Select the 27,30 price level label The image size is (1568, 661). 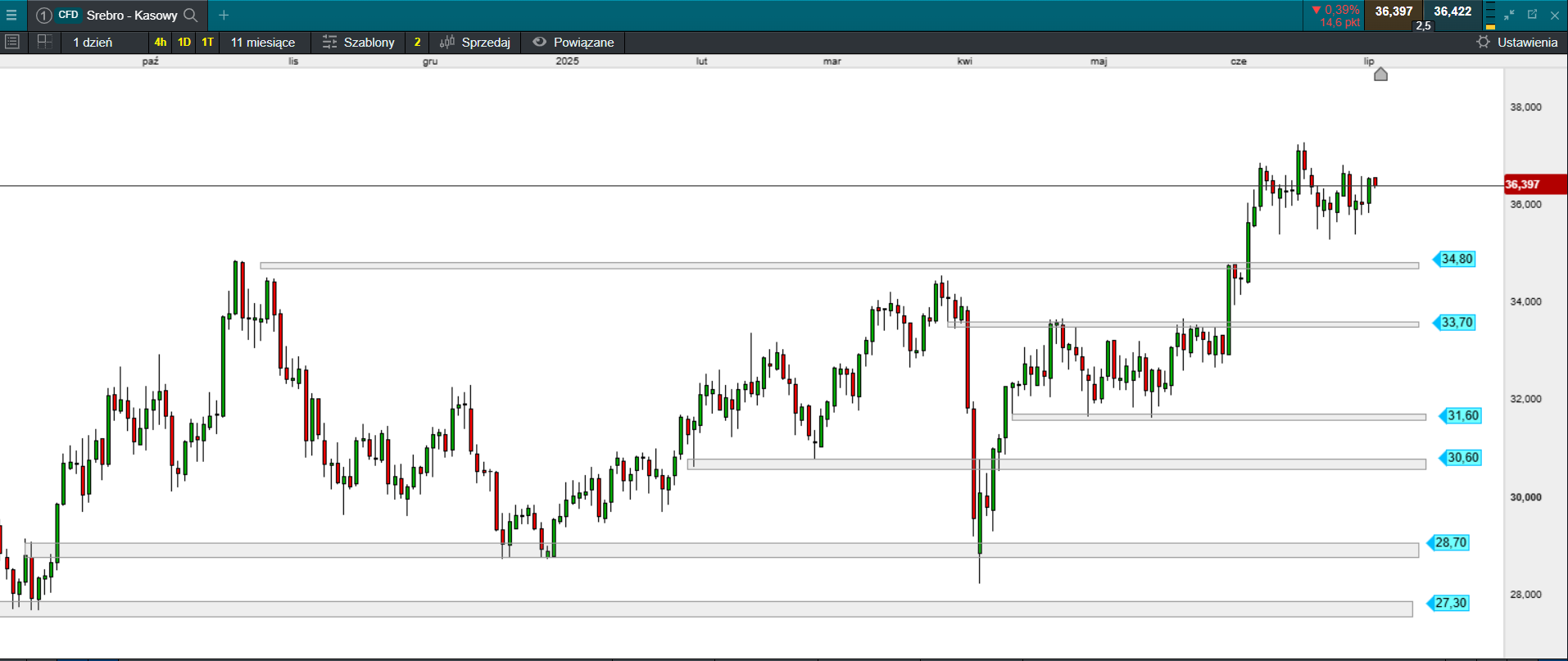tap(1448, 604)
